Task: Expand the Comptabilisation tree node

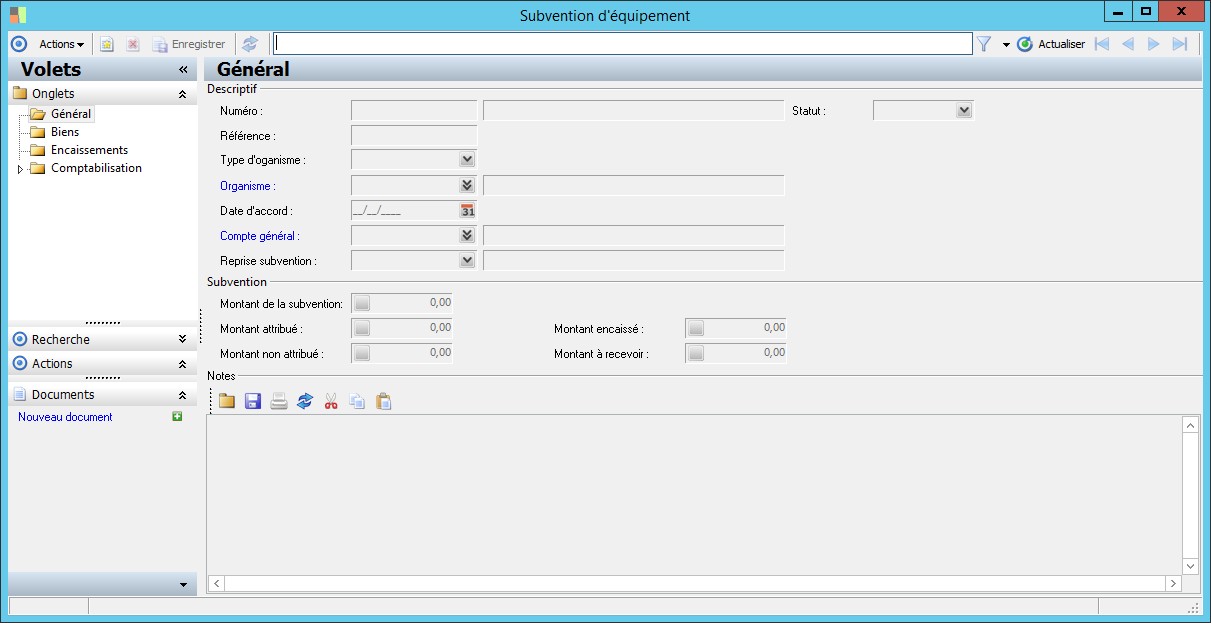Action: point(20,169)
